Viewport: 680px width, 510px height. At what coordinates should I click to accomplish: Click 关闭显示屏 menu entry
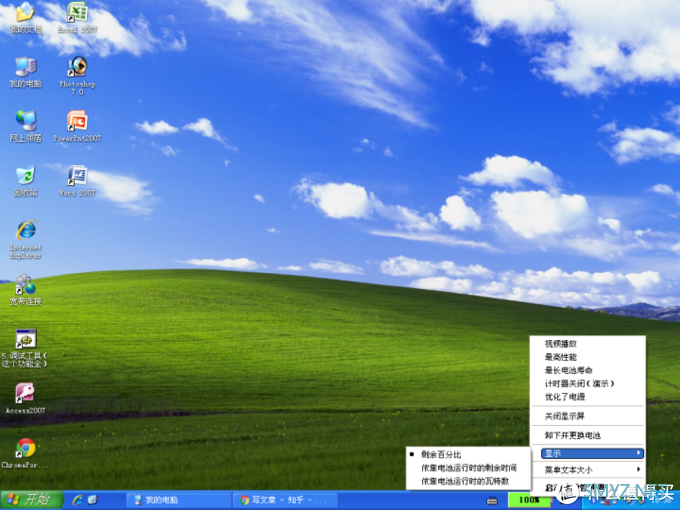[588, 416]
